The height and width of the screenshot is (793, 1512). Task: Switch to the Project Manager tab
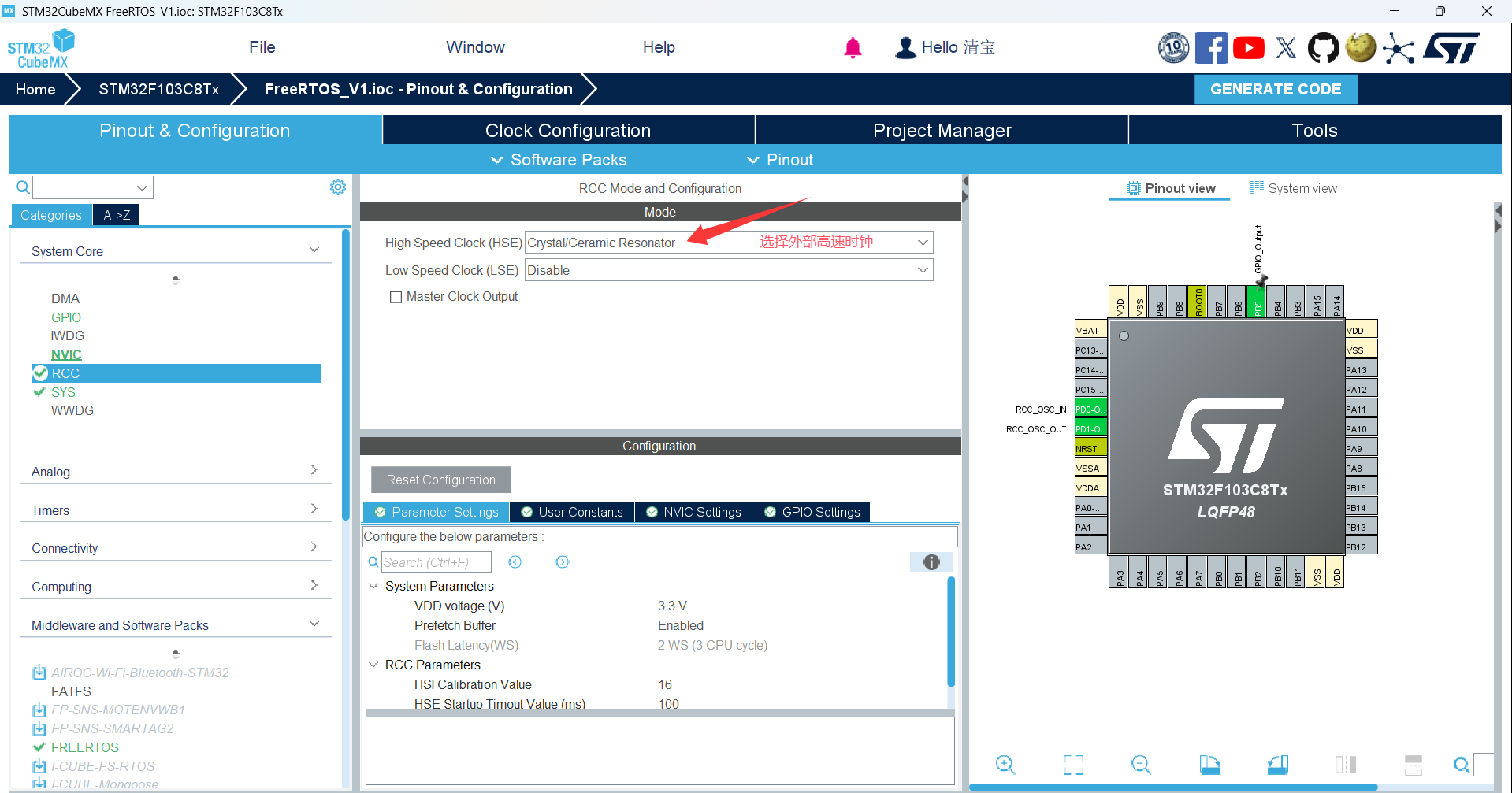point(942,130)
